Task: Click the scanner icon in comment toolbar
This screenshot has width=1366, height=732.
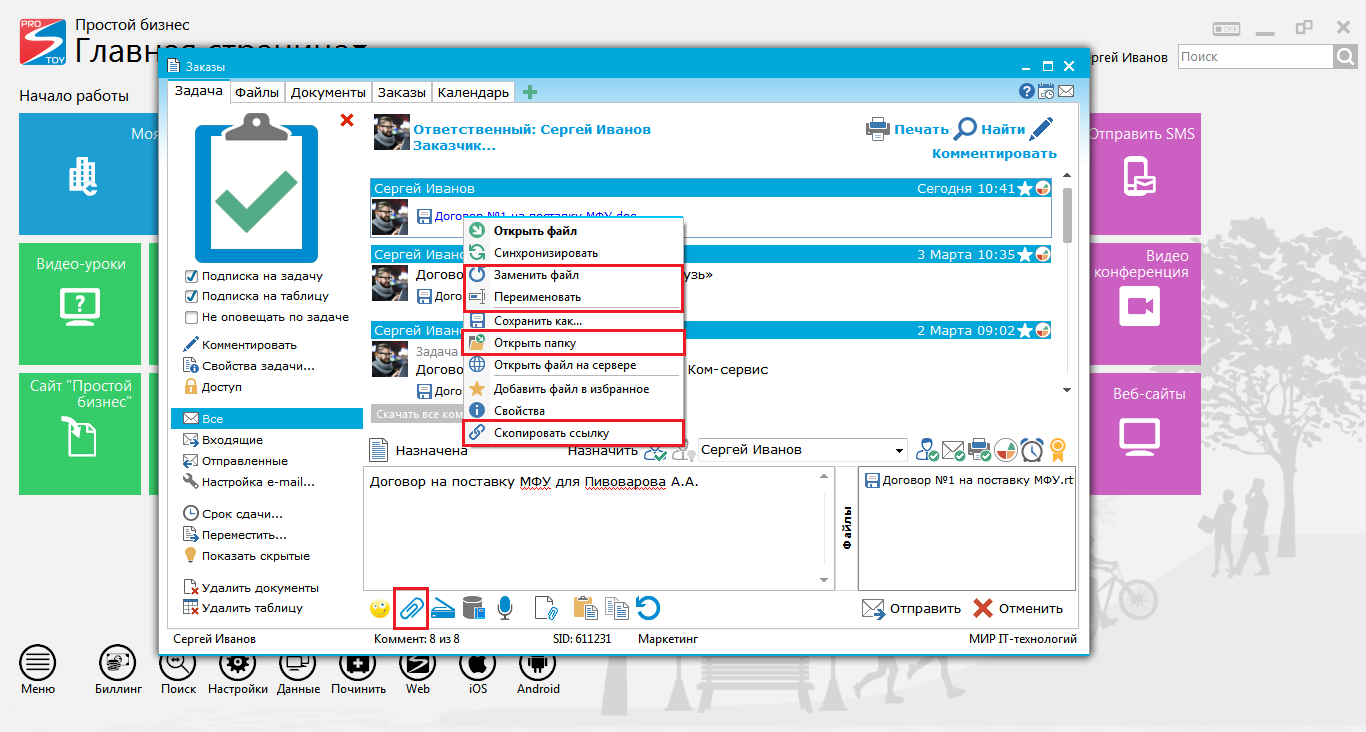Action: [x=443, y=608]
